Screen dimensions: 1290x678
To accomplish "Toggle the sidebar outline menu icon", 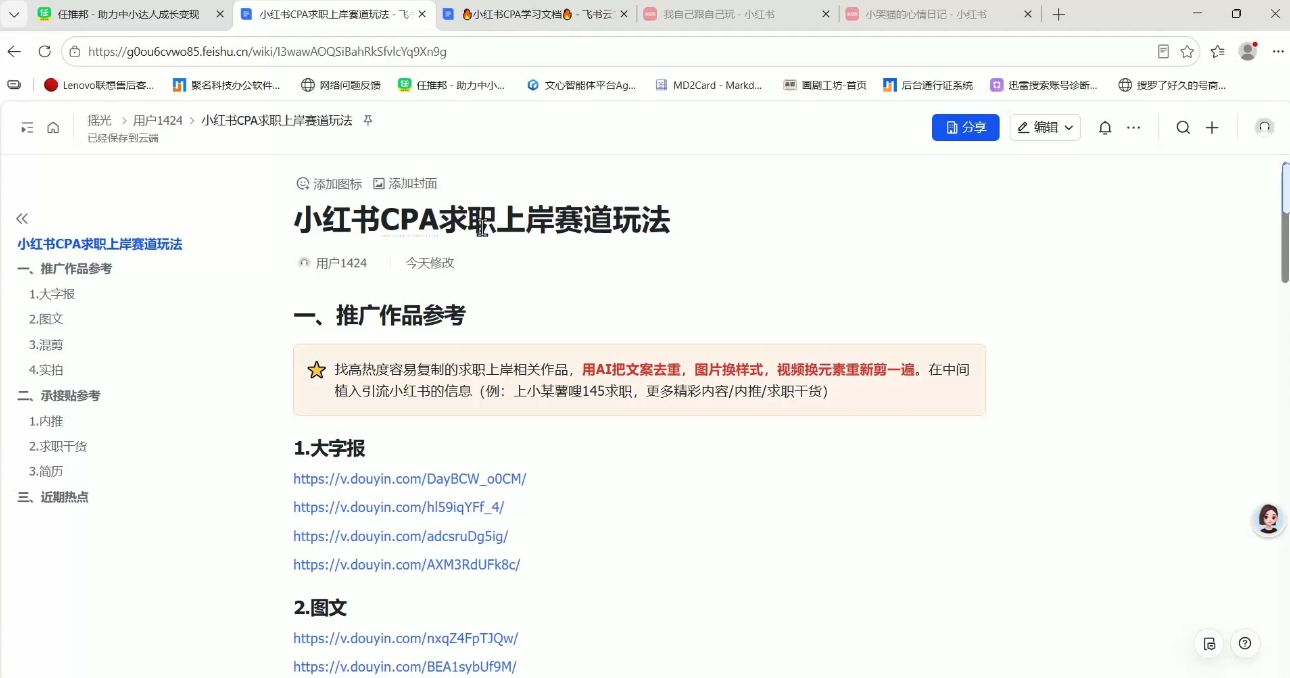I will coord(27,127).
